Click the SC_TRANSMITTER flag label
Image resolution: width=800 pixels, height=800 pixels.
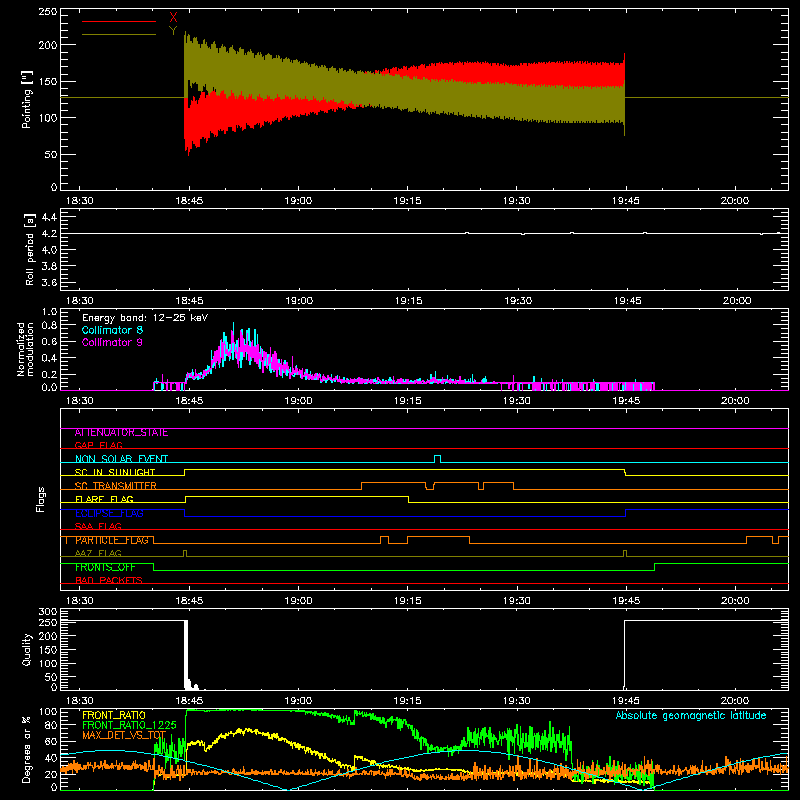(x=116, y=486)
